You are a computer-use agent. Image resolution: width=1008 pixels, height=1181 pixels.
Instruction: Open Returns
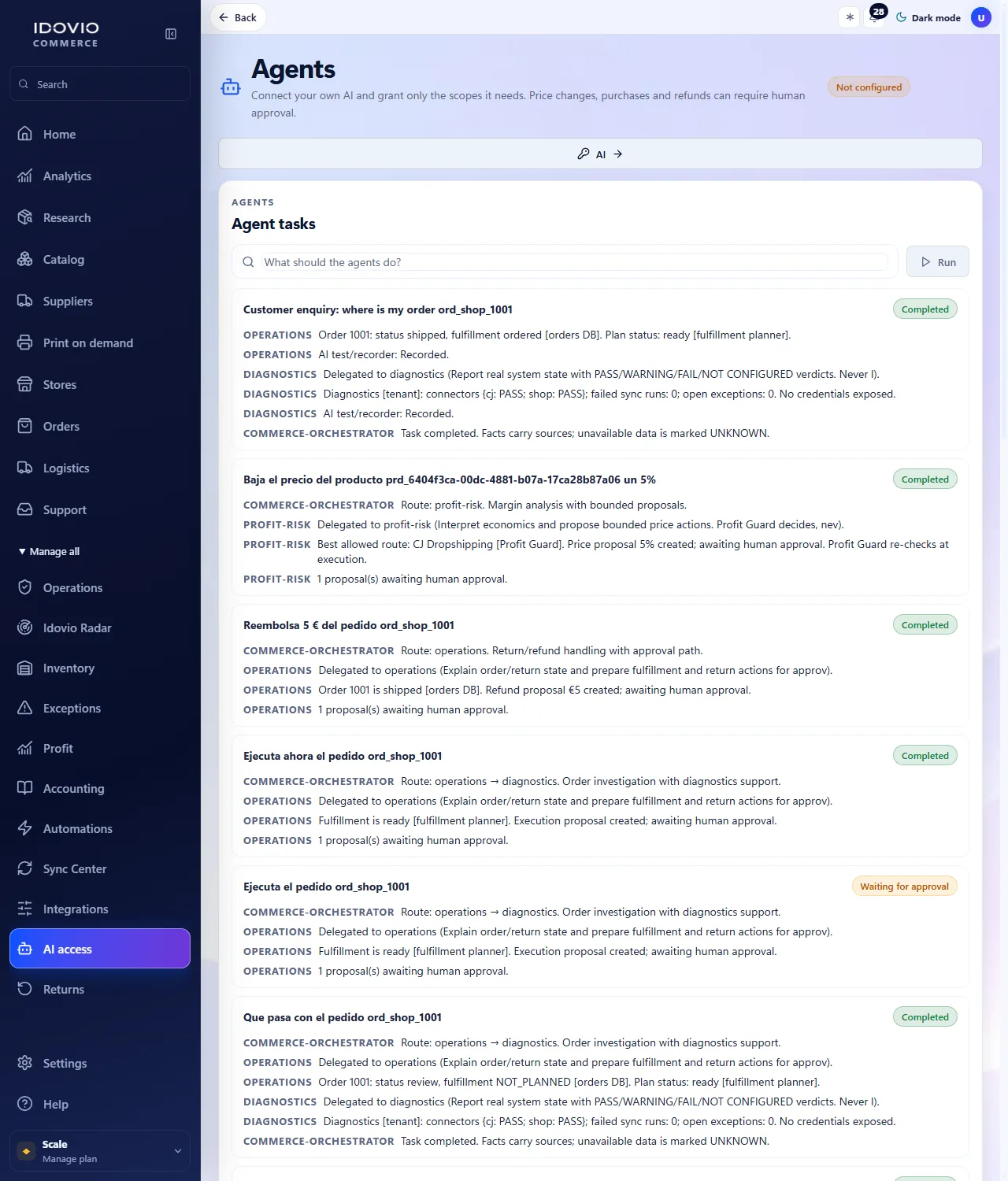(x=100, y=990)
